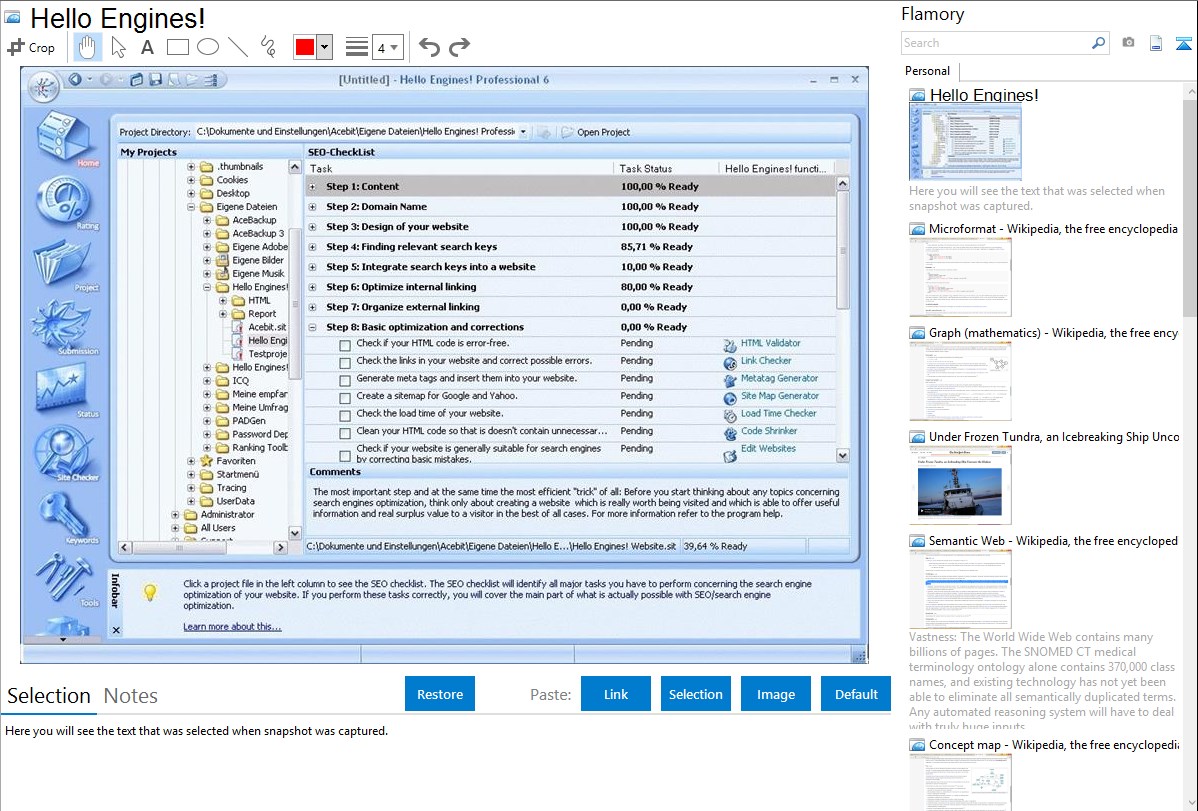Image resolution: width=1198 pixels, height=811 pixels.
Task: Open the red color picker dropdown arrow
Action: pyautogui.click(x=324, y=47)
